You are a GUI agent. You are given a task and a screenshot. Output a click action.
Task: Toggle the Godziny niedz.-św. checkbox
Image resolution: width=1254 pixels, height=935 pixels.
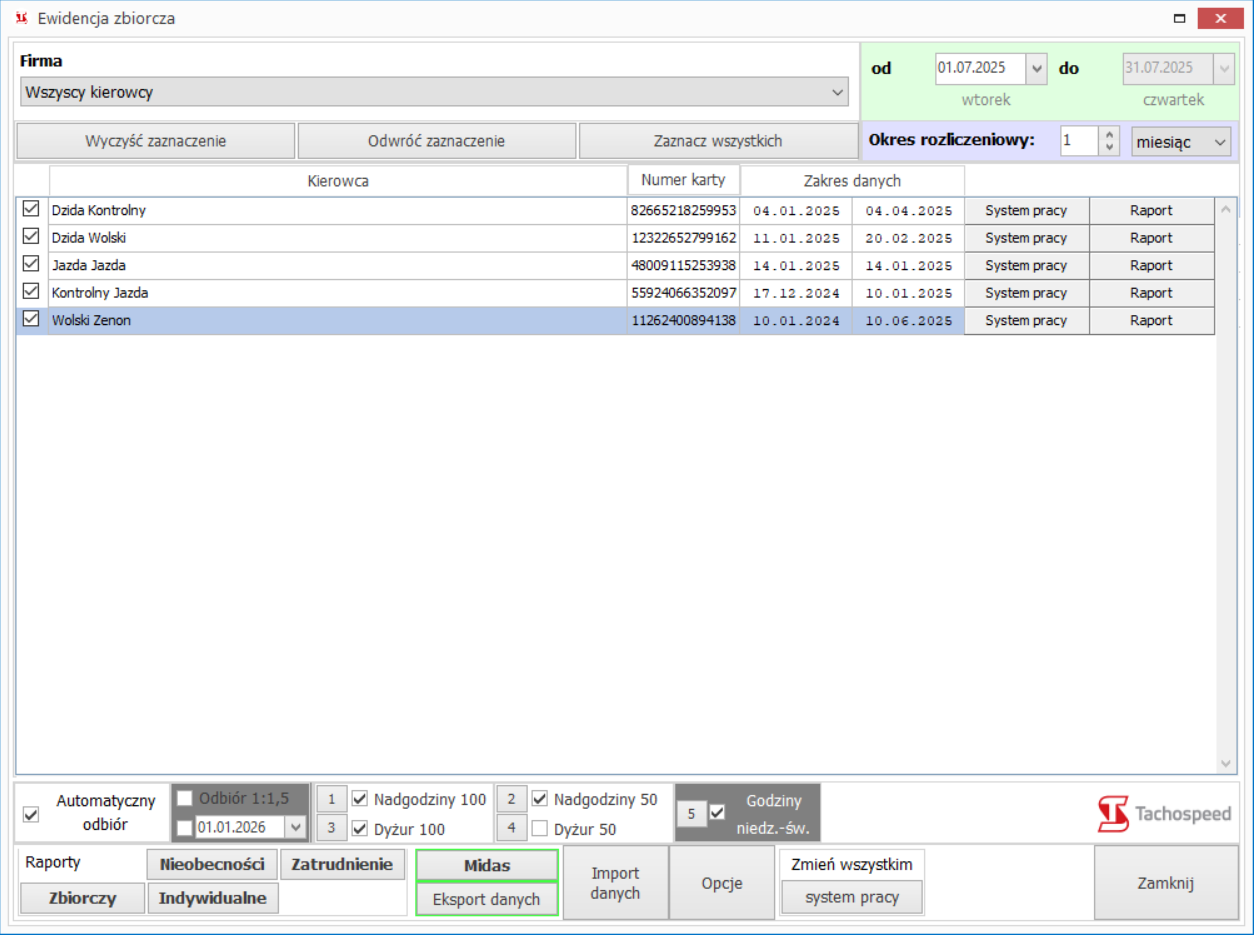pyautogui.click(x=717, y=813)
